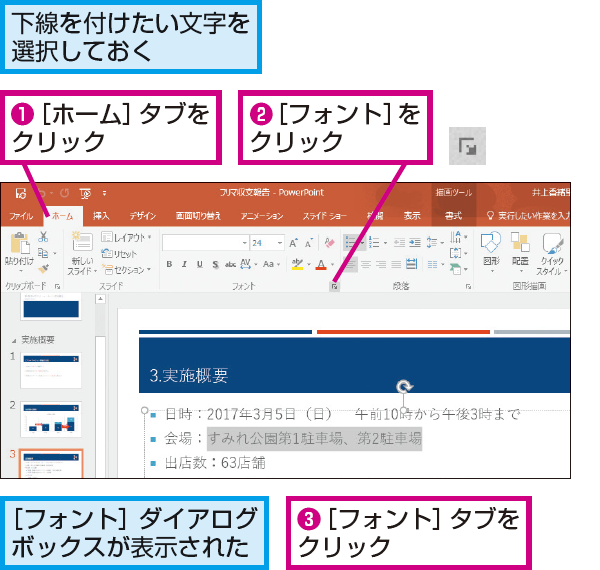Open the Shapes gallery icon
The width and height of the screenshot is (600, 570).
point(491,251)
